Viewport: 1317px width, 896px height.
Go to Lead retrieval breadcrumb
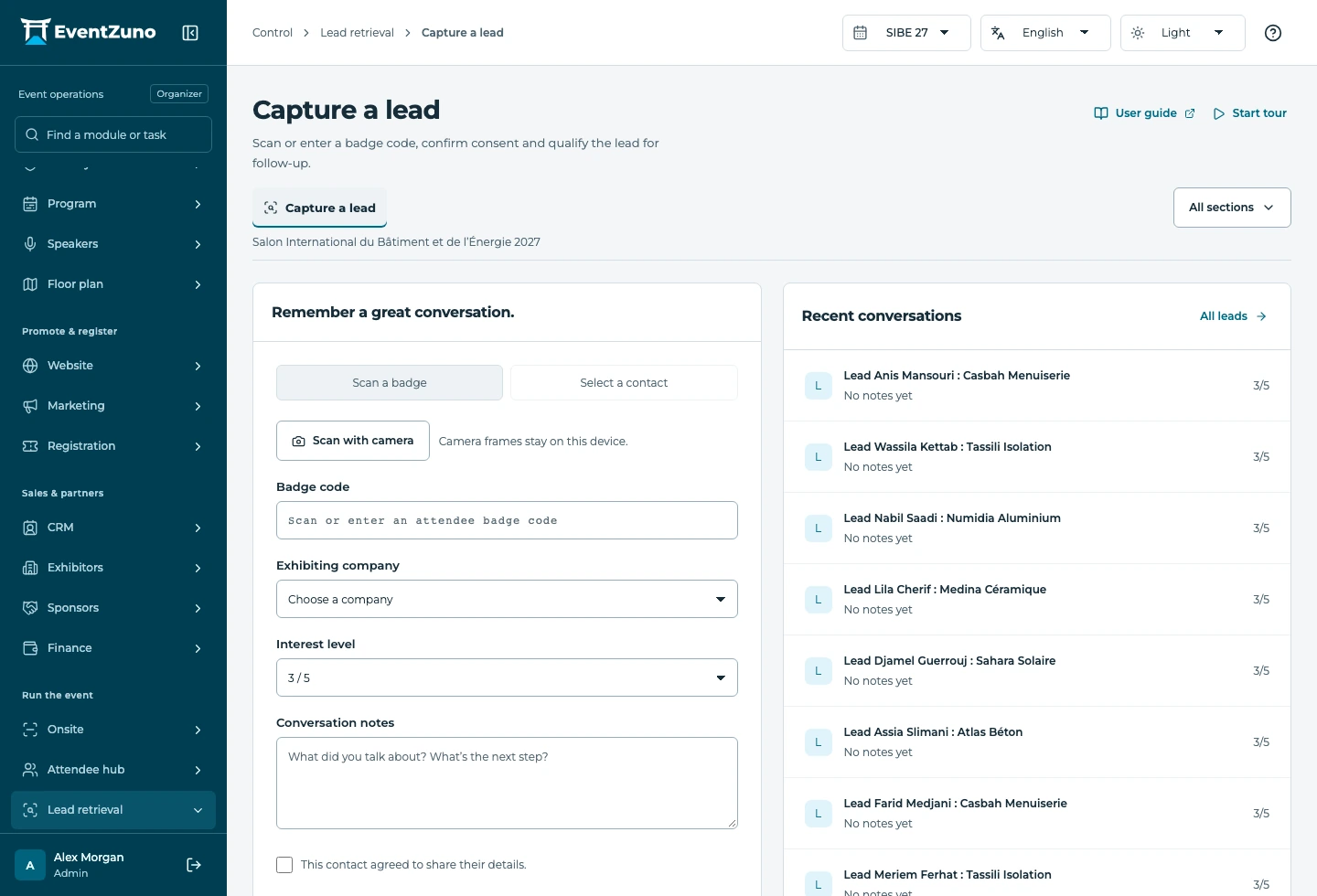pyautogui.click(x=357, y=33)
